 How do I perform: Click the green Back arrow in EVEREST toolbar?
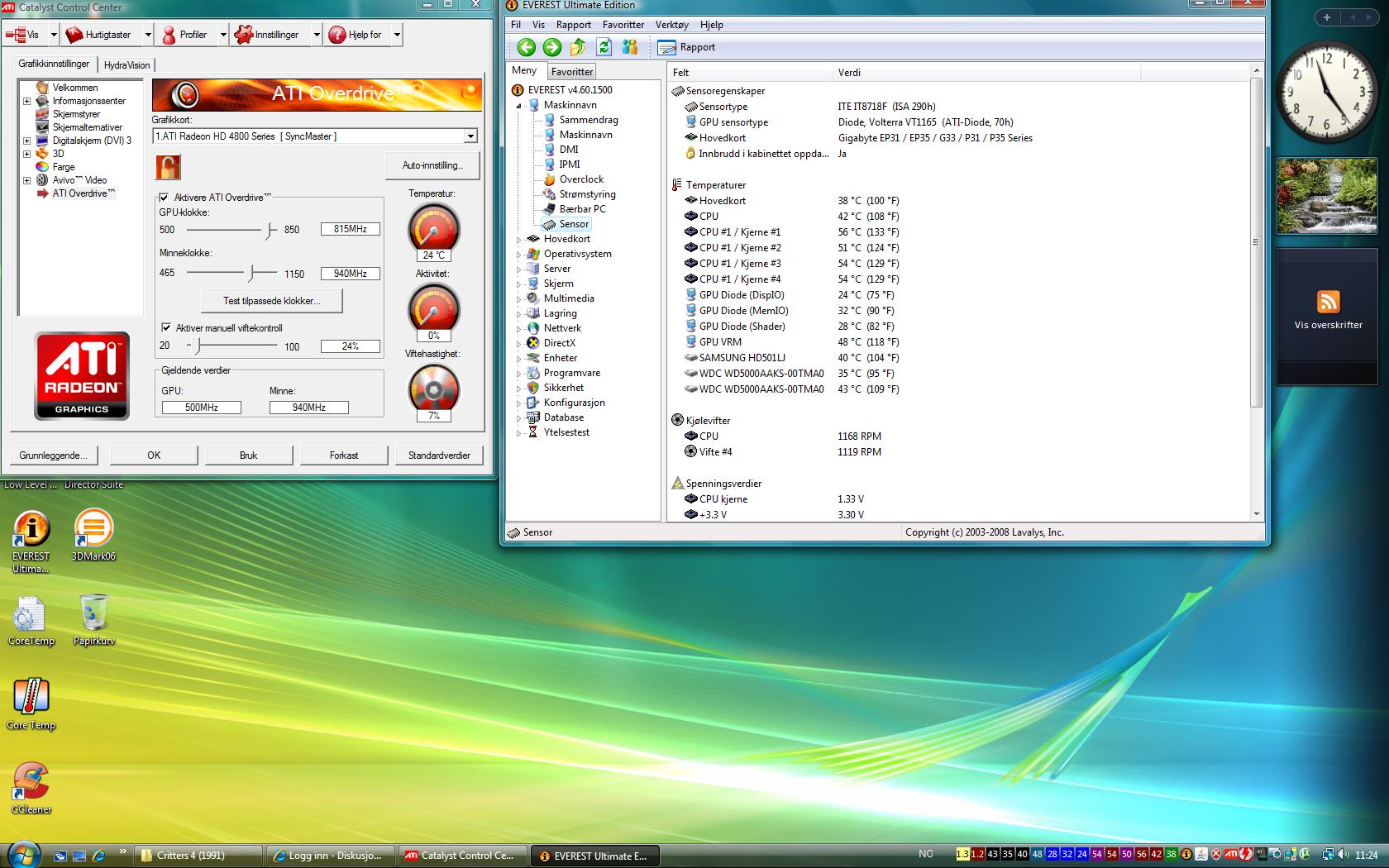click(526, 47)
